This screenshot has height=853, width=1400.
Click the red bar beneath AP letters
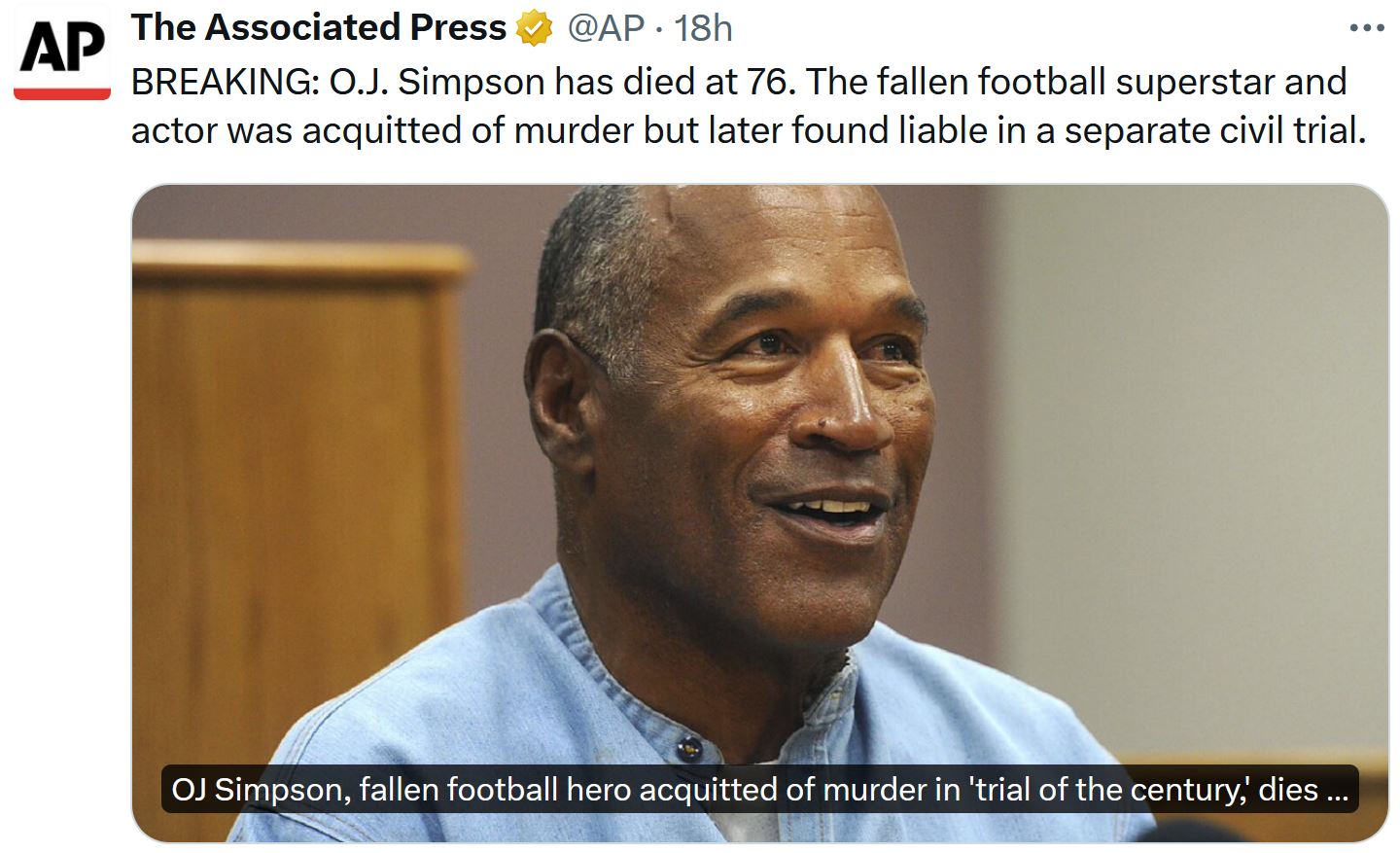click(x=62, y=93)
